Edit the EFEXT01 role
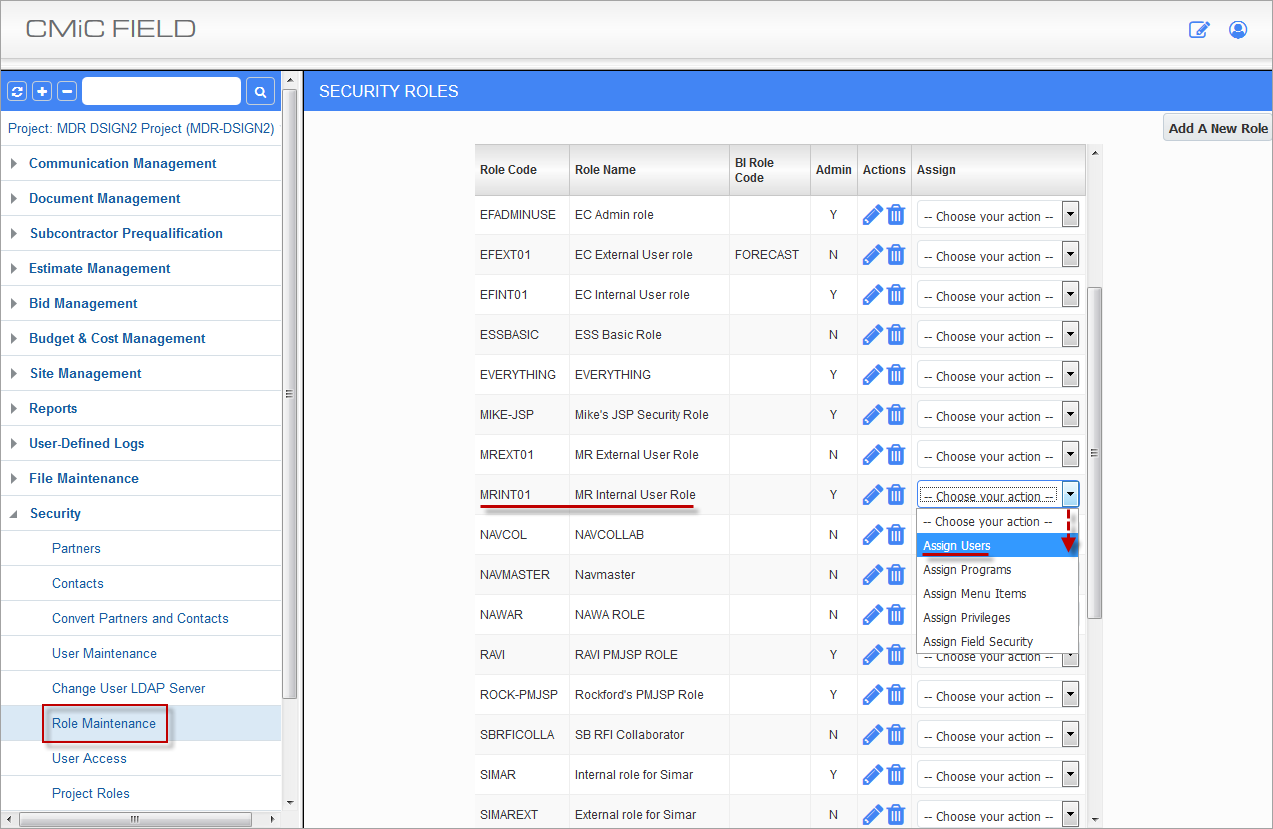1273x829 pixels. coord(873,255)
